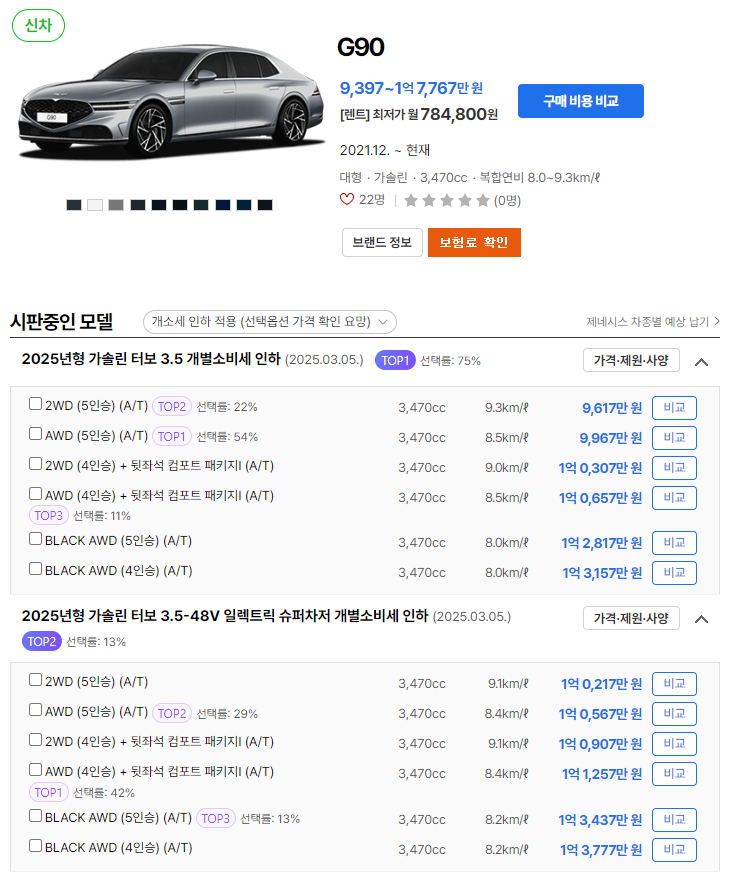The width and height of the screenshot is (738, 877).
Task: Click TOP1 badge beside 선택률: 54%
Action: (x=172, y=436)
